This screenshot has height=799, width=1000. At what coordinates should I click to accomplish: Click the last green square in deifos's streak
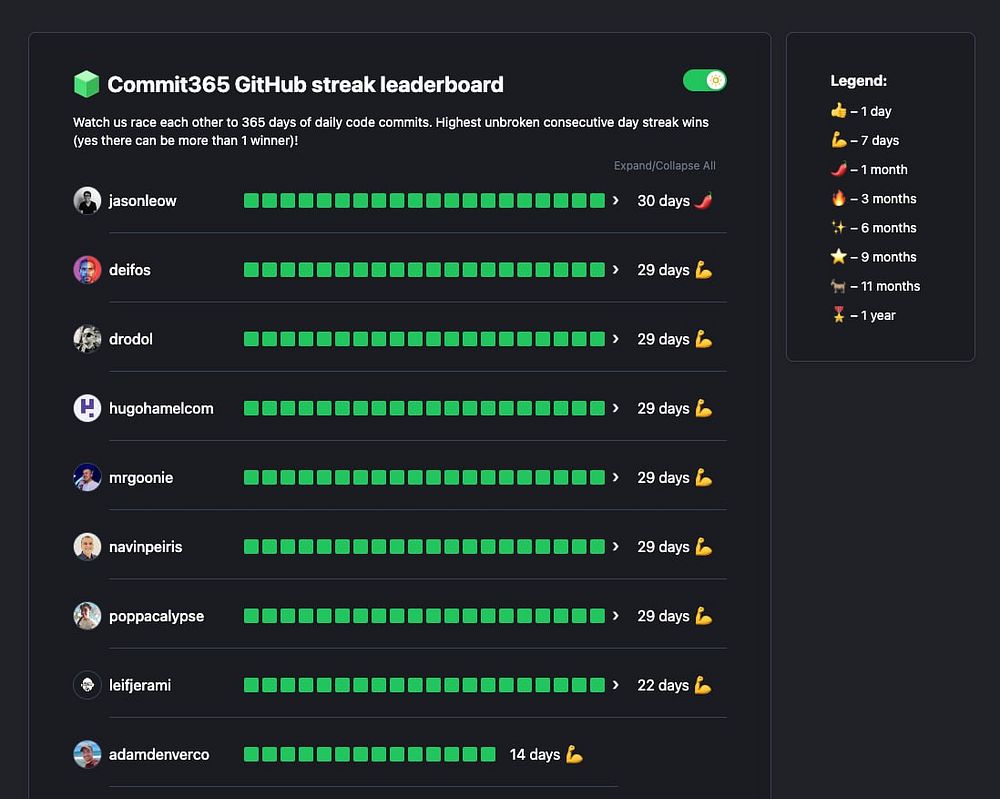[x=597, y=270]
